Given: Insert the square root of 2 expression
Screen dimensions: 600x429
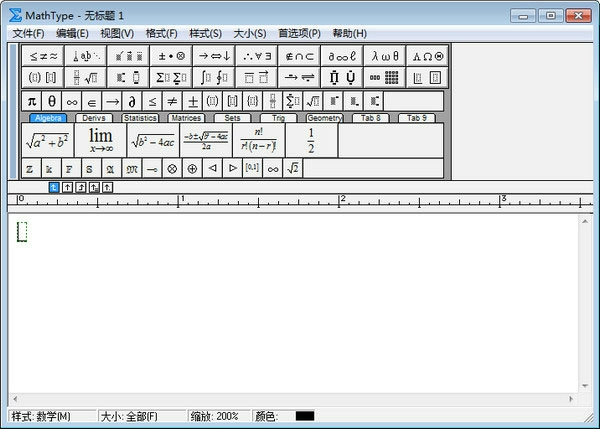Looking at the screenshot, I should pos(292,169).
